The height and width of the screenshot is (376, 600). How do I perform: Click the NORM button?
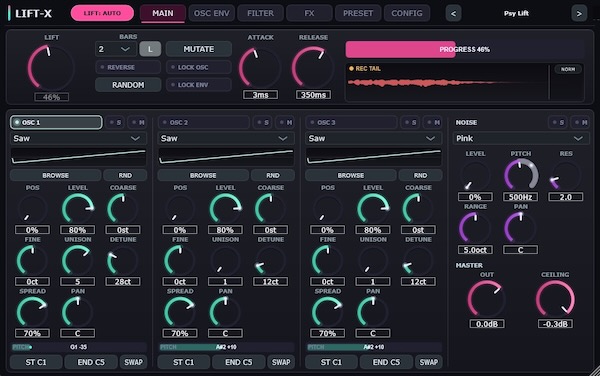pos(568,69)
